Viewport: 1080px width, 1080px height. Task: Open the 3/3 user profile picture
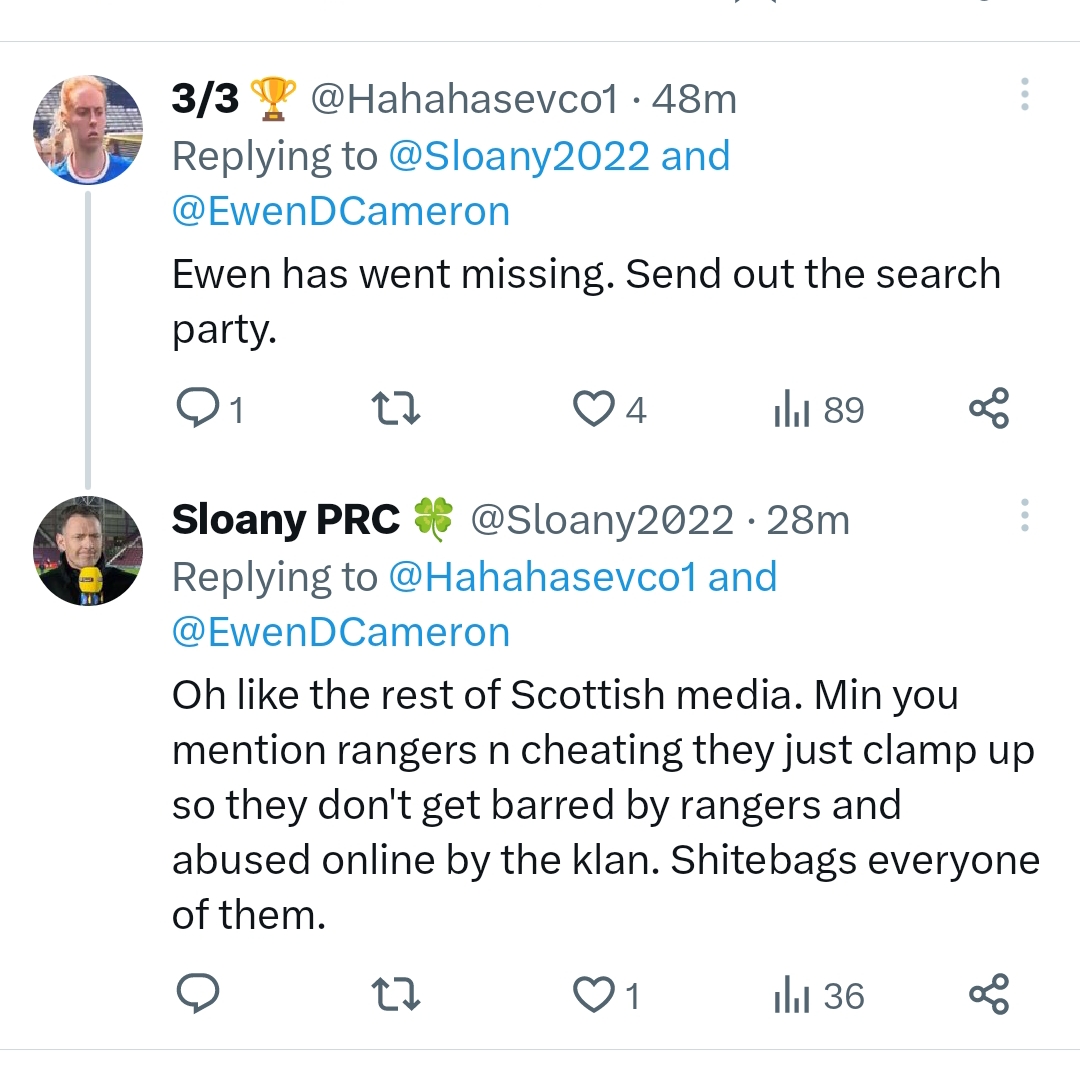pyautogui.click(x=87, y=130)
